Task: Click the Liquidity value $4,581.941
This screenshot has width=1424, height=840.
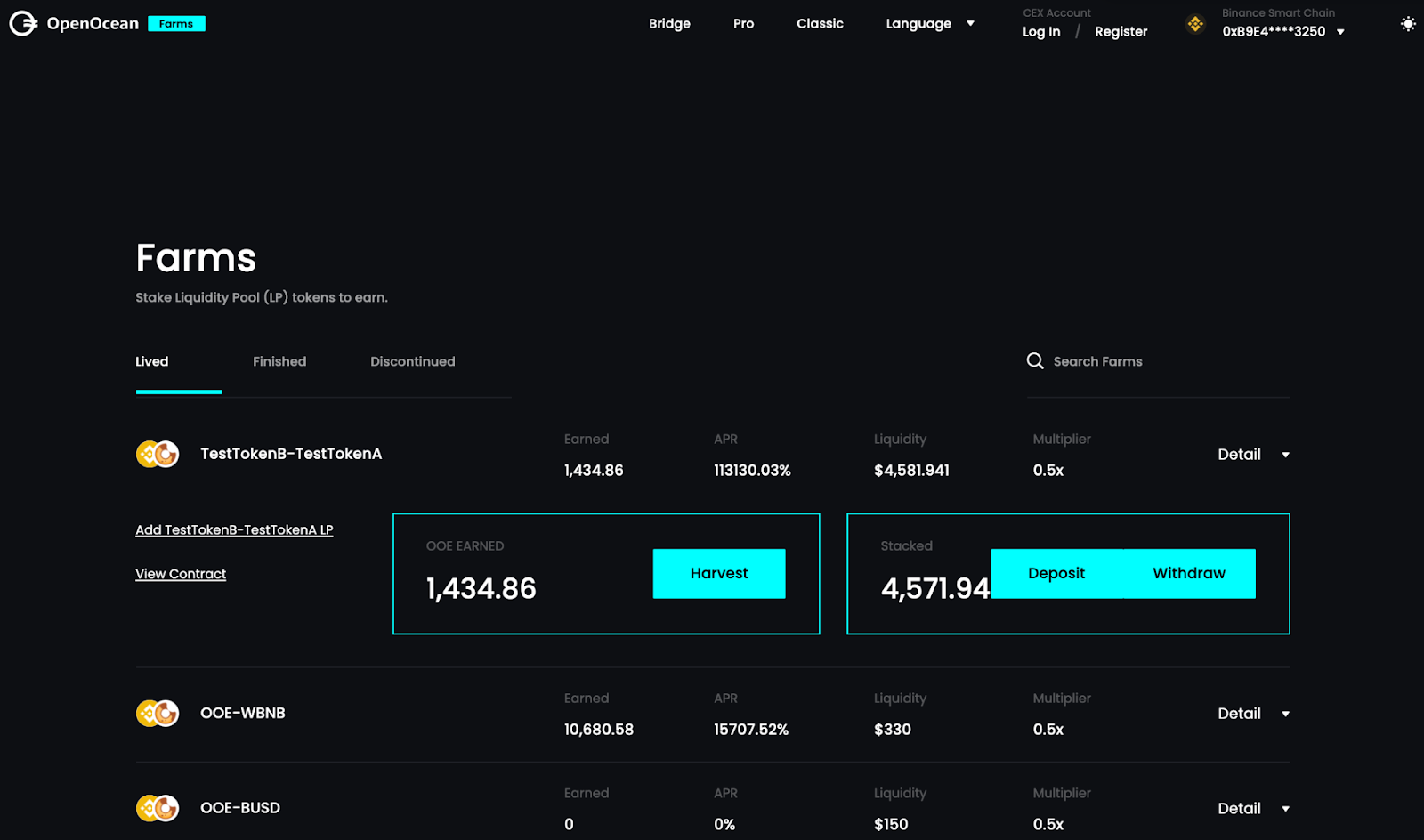Action: pyautogui.click(x=911, y=470)
